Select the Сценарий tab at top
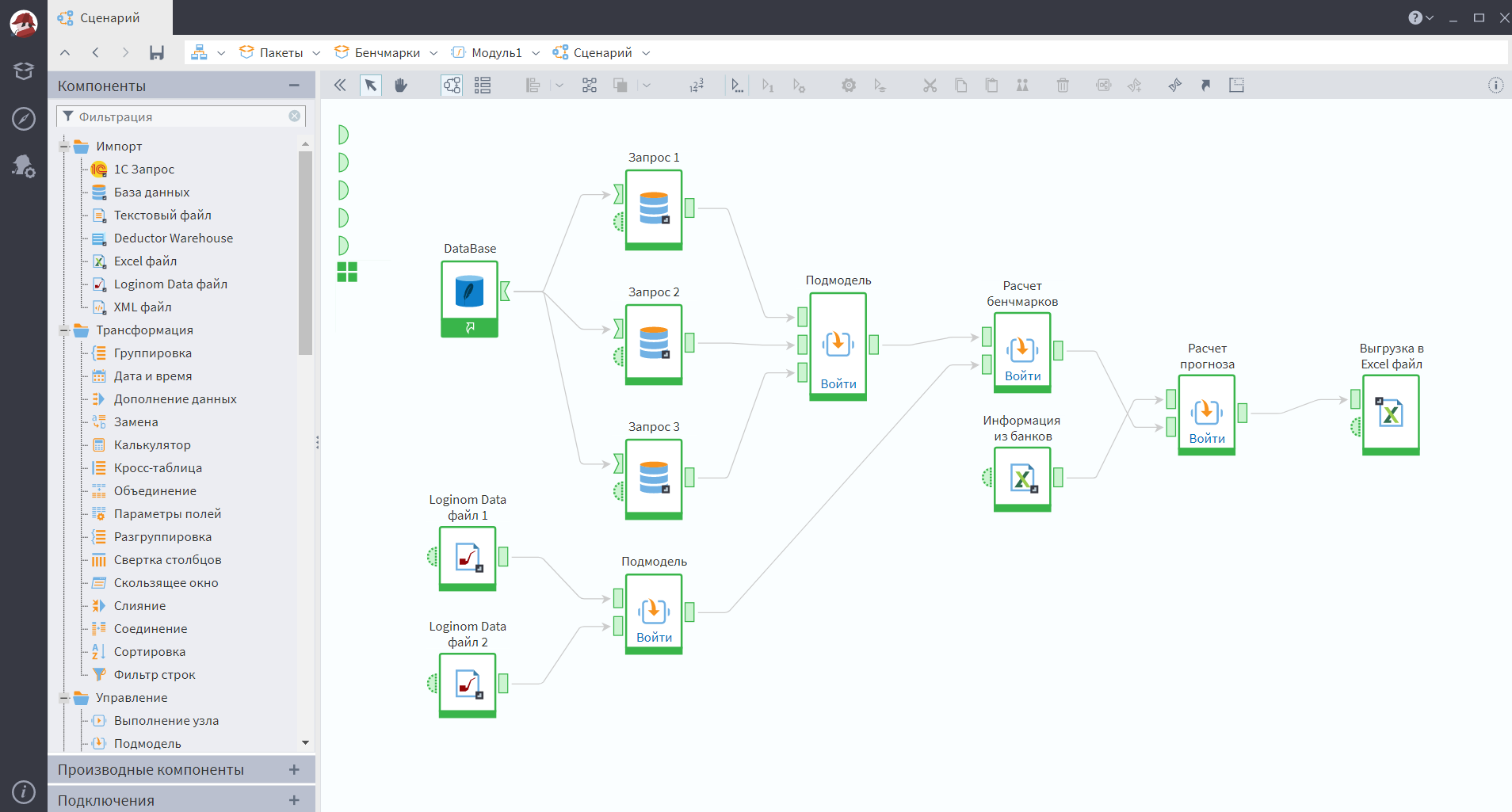 [x=109, y=17]
